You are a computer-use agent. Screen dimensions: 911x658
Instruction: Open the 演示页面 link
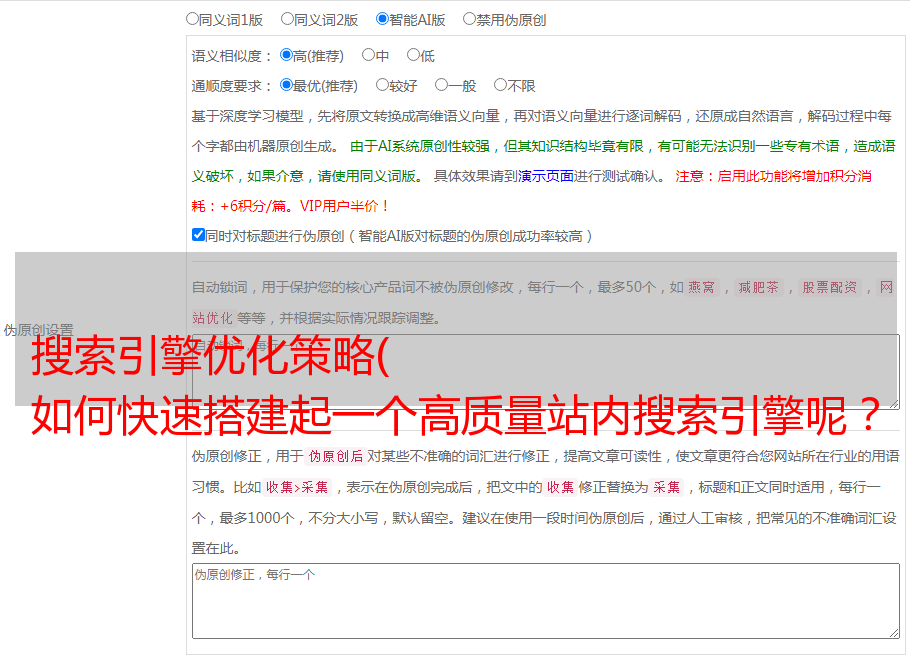click(546, 176)
